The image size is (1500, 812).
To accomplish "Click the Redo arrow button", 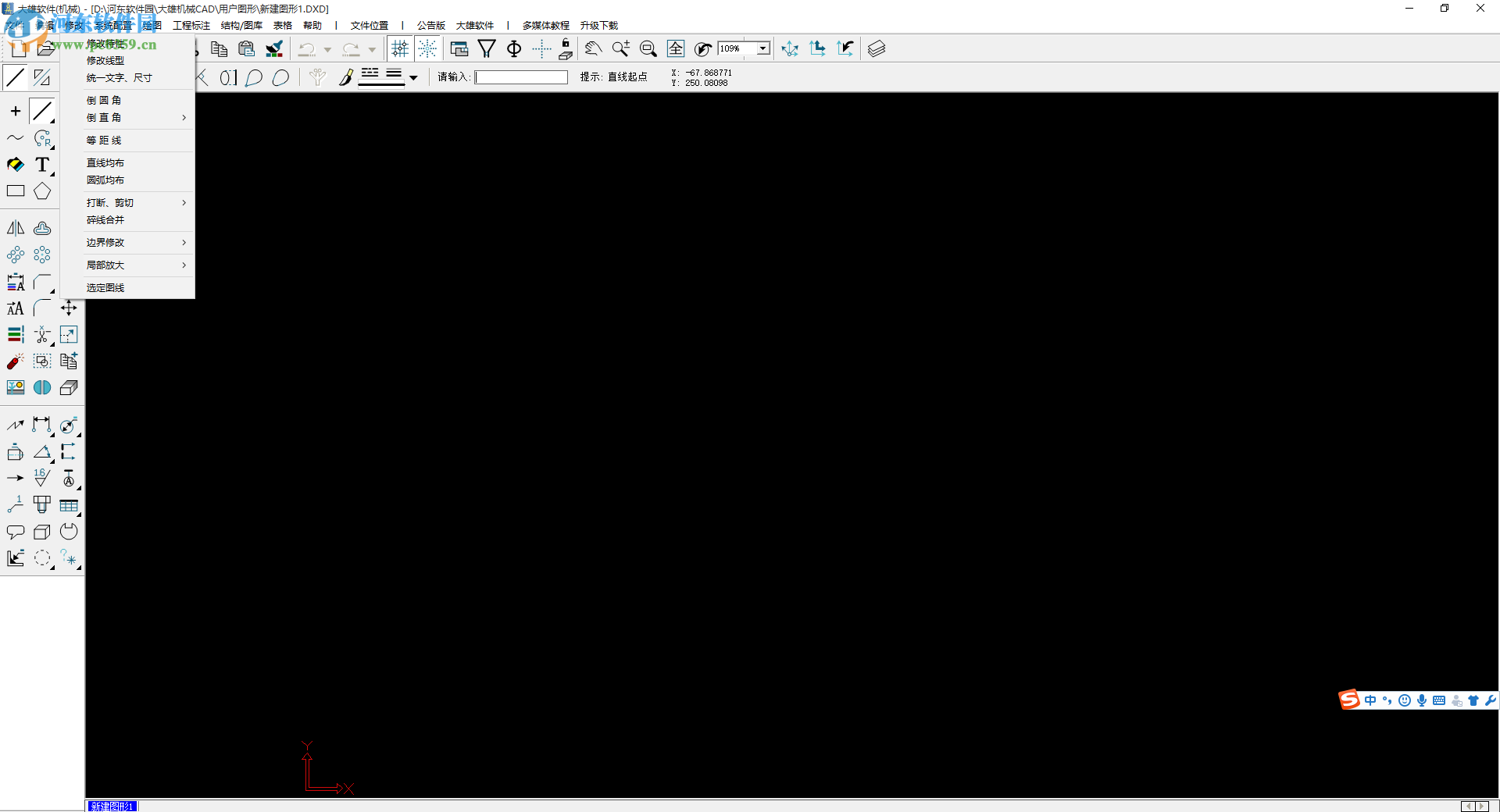I will [x=352, y=49].
